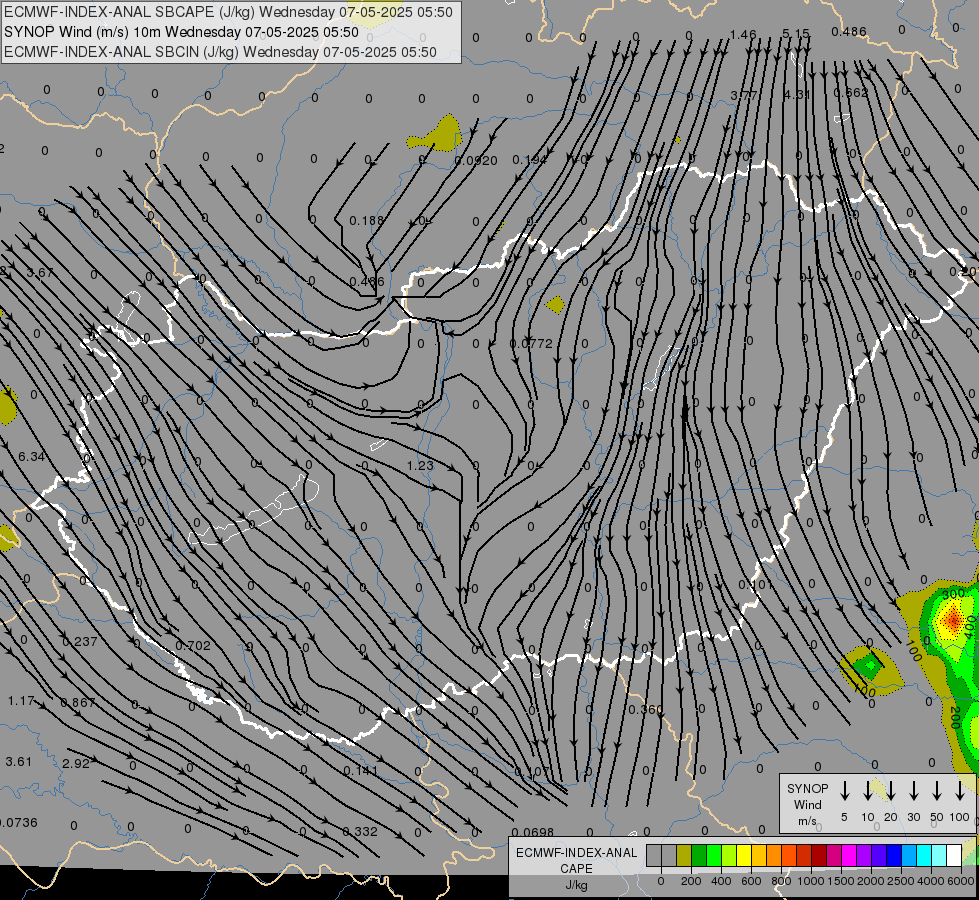979x900 pixels.
Task: Click the 0.772 value on the map
Action: click(x=531, y=344)
